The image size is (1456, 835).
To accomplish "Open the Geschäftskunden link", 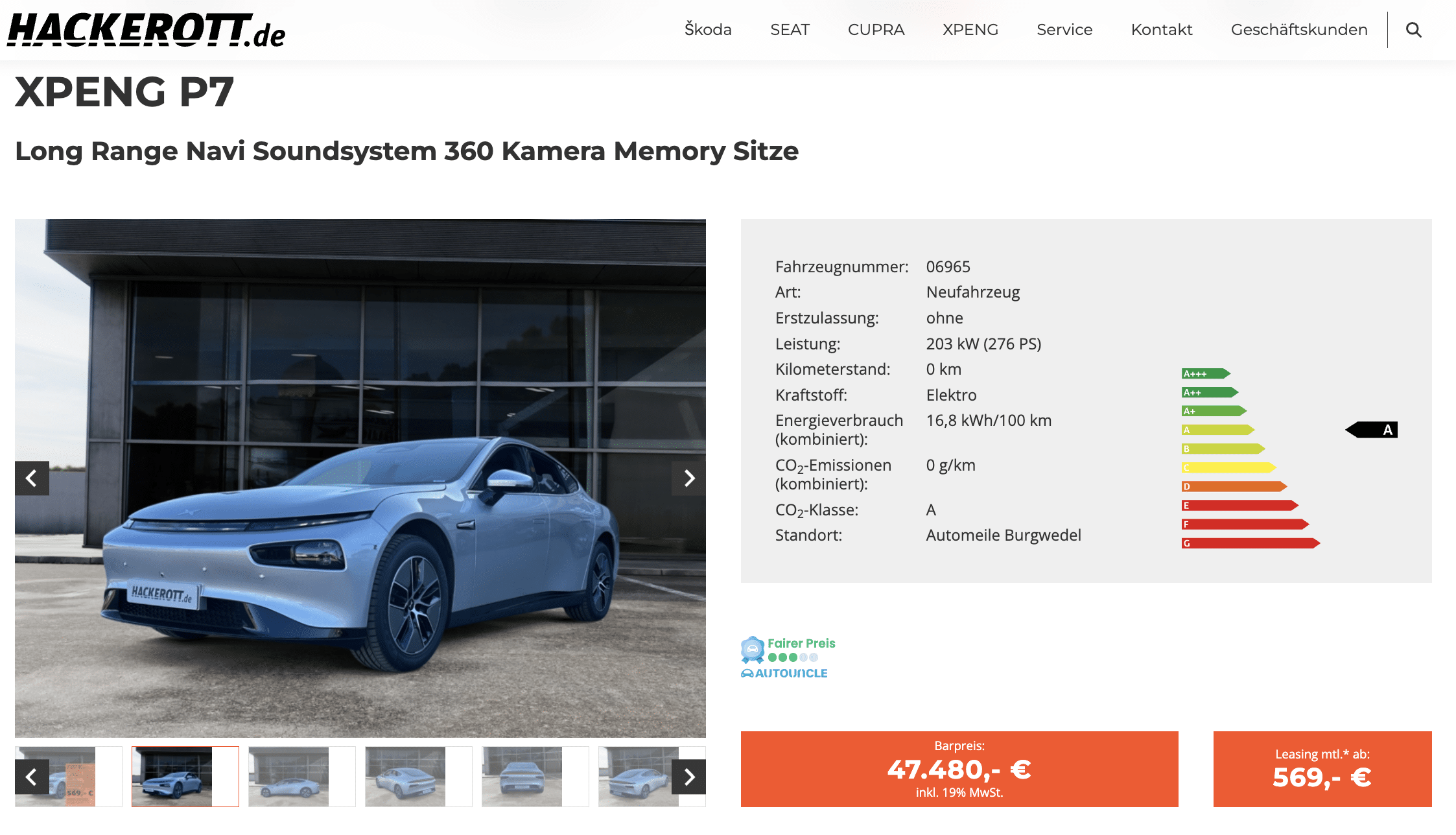I will [x=1299, y=30].
